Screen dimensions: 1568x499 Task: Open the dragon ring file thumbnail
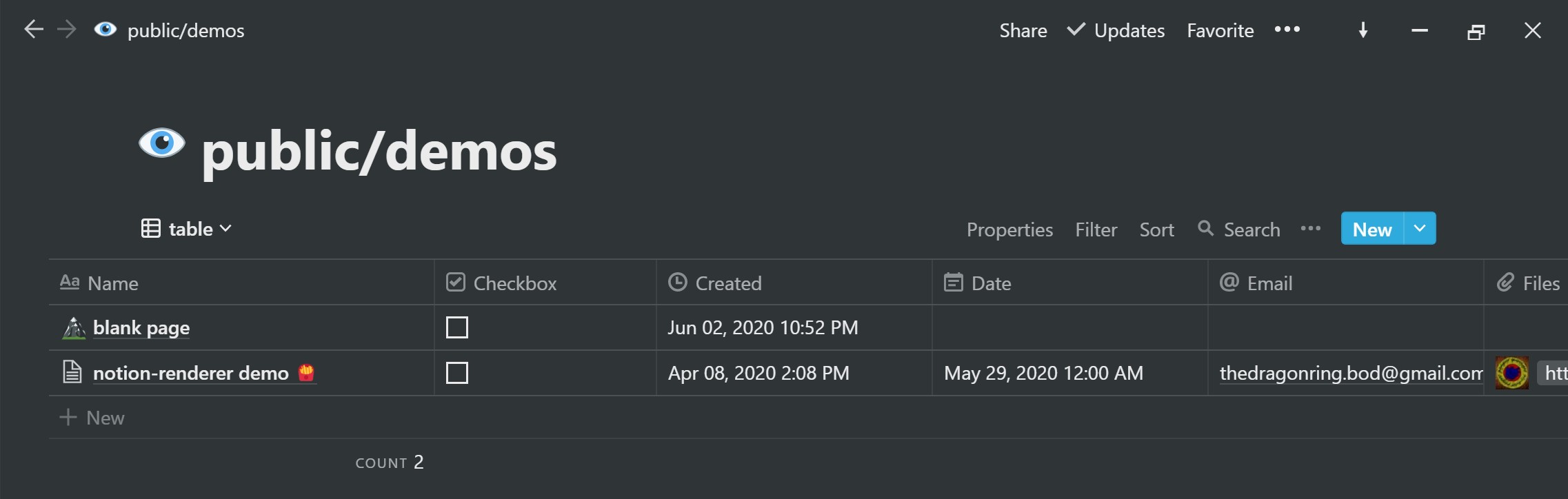pyautogui.click(x=1512, y=373)
